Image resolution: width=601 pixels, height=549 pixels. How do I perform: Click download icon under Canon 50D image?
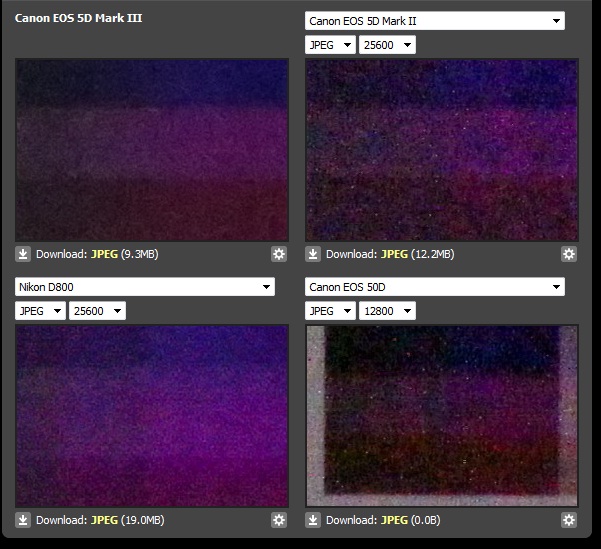pyautogui.click(x=313, y=520)
